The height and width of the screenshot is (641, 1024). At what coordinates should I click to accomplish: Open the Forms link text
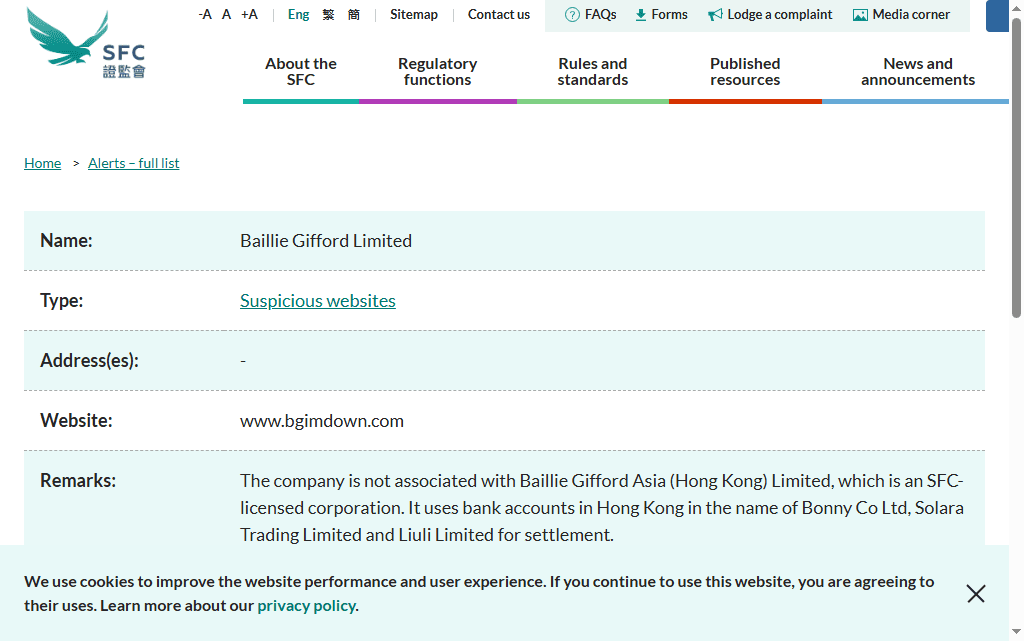669,14
